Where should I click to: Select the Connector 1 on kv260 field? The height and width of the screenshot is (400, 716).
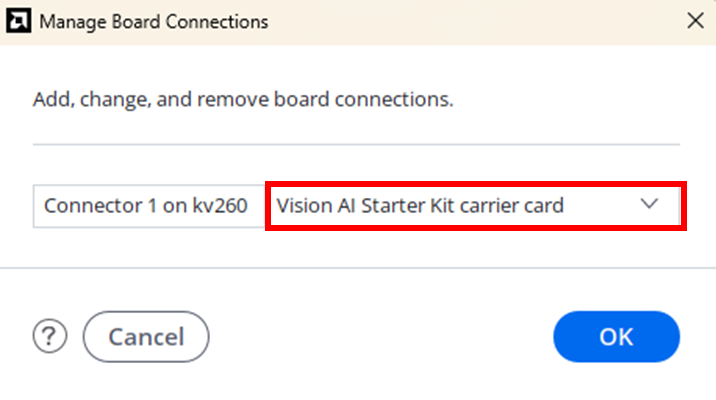coord(149,206)
